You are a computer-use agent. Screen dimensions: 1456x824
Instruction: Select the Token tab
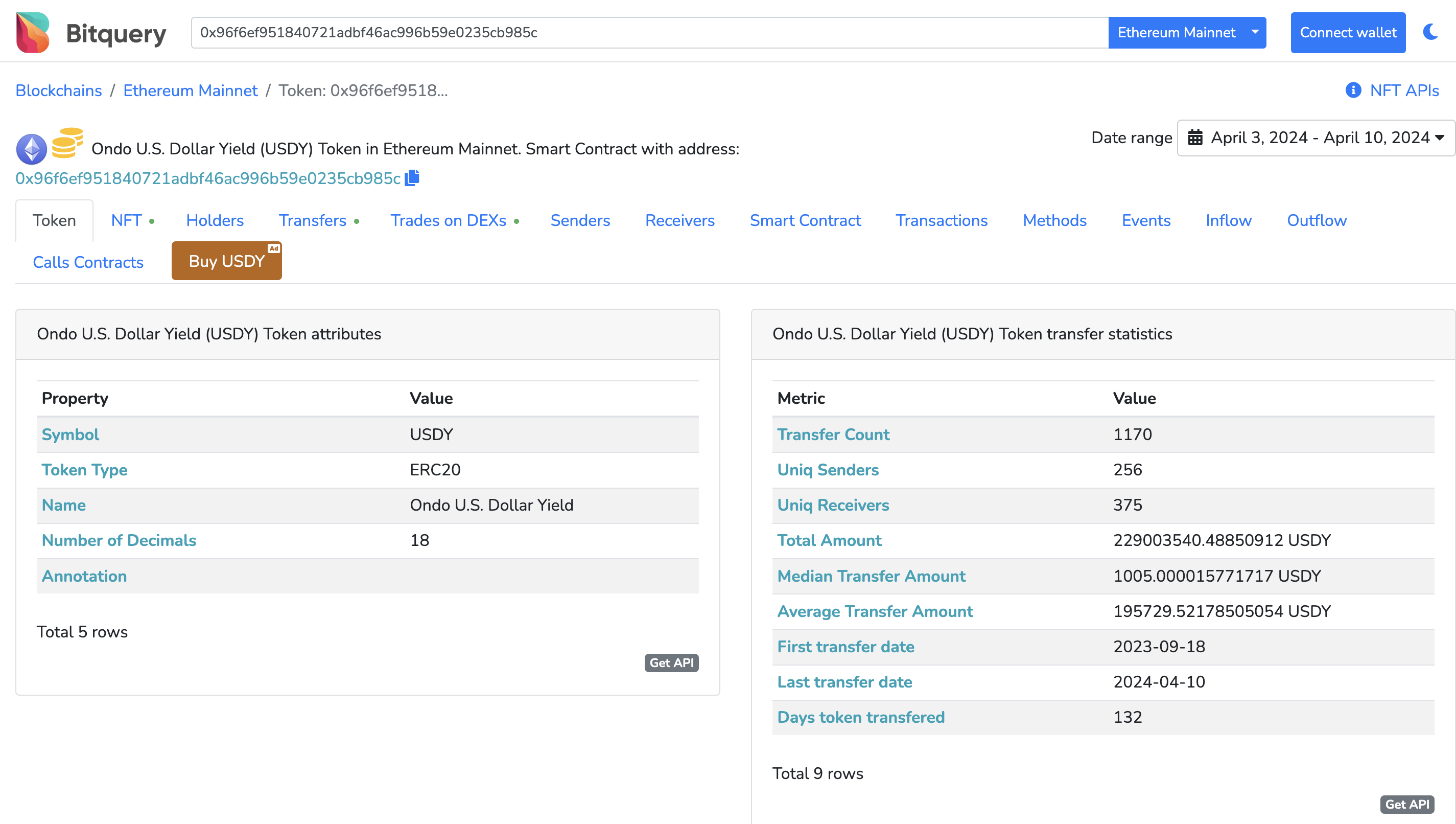pyautogui.click(x=54, y=220)
